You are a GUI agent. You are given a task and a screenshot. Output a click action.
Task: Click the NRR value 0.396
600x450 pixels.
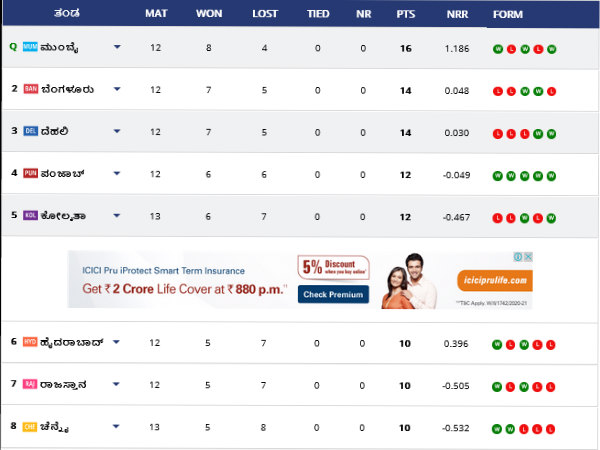456,344
